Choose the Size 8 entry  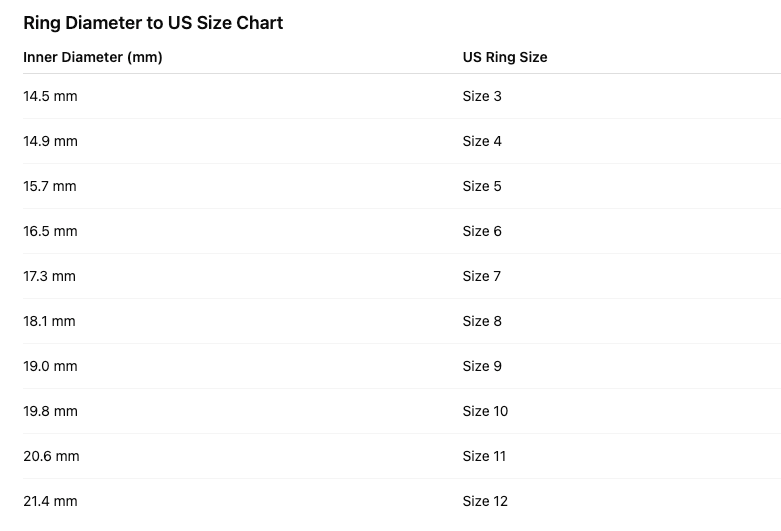482,321
